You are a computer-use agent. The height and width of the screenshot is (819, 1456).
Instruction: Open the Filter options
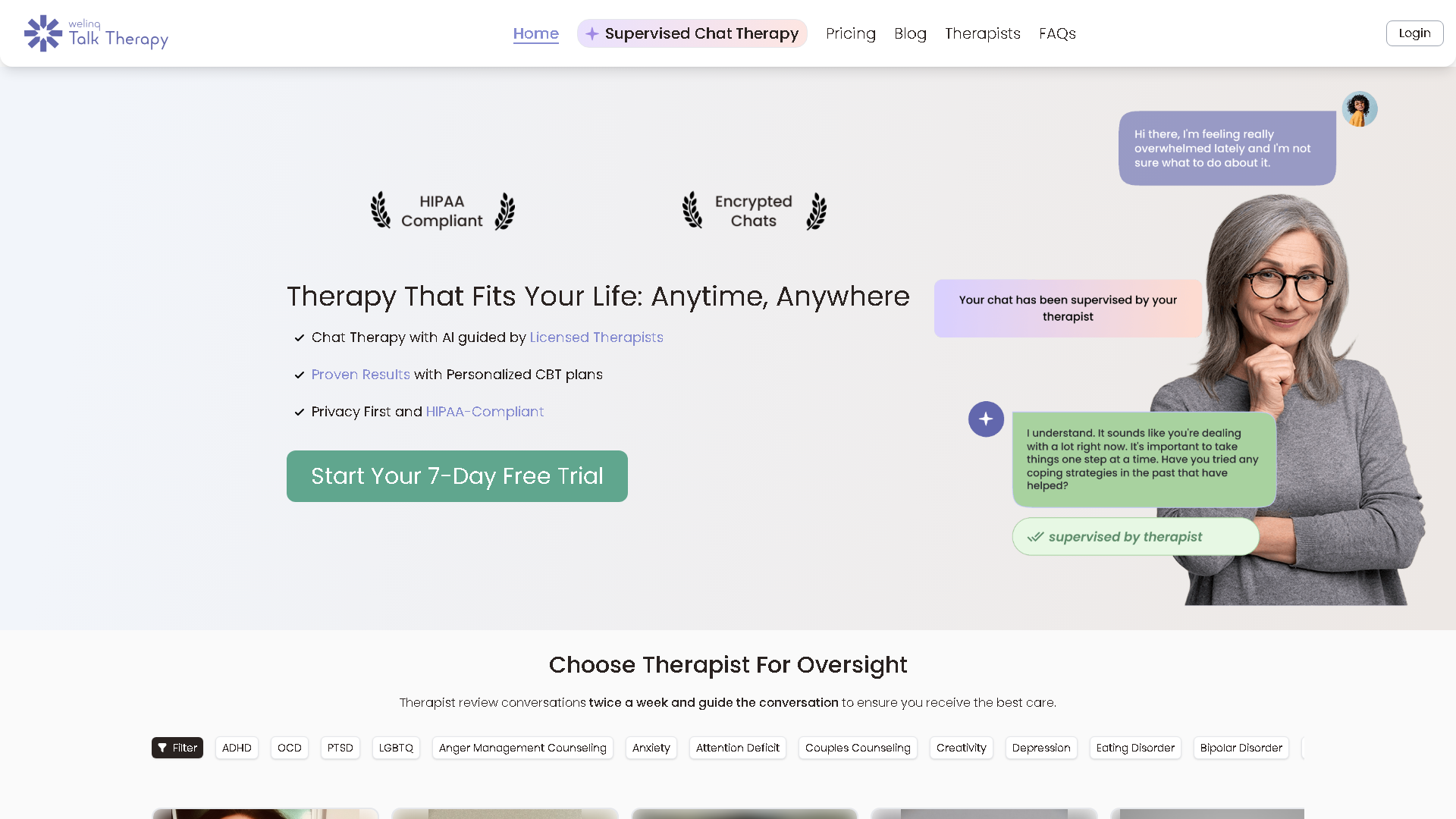pos(177,748)
